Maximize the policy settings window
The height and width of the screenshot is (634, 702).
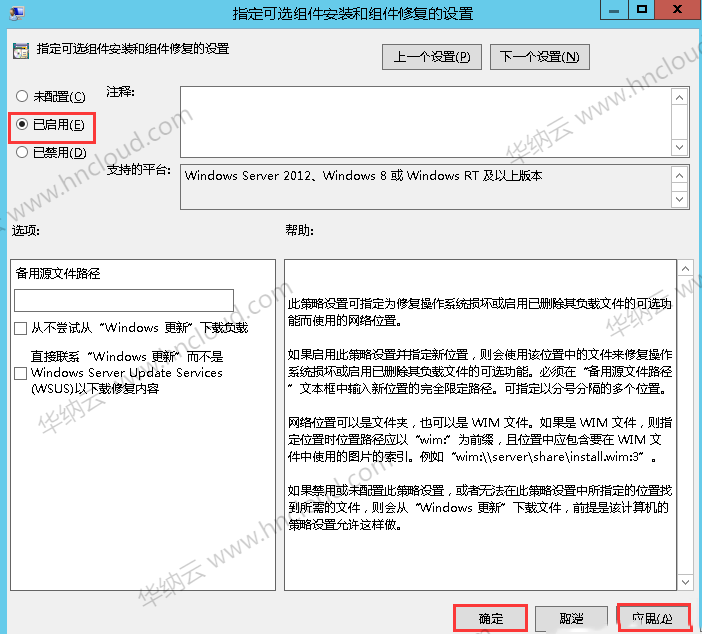642,10
